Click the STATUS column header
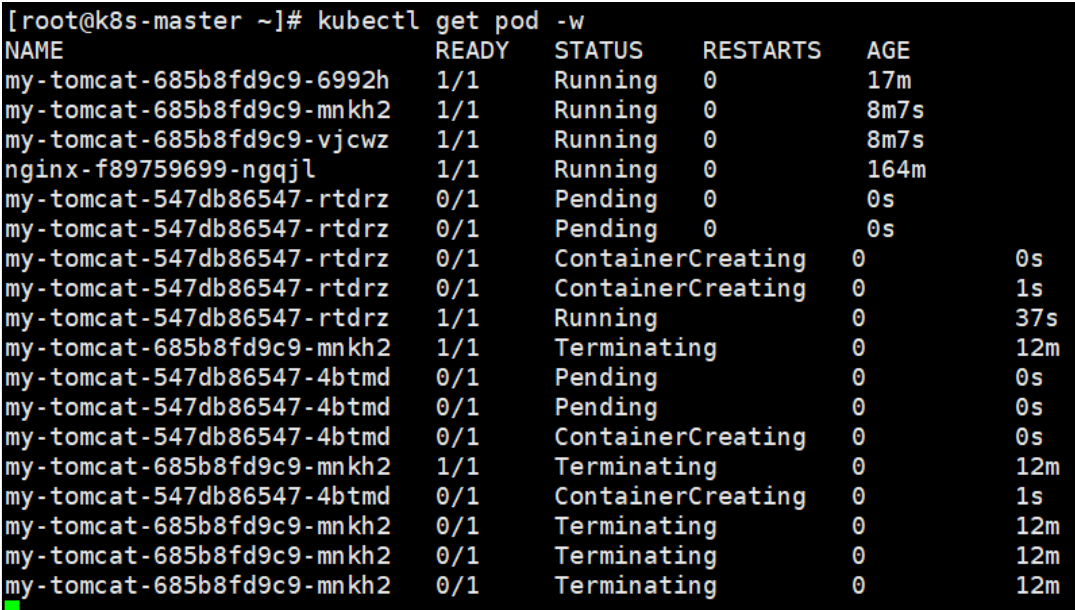 599,51
